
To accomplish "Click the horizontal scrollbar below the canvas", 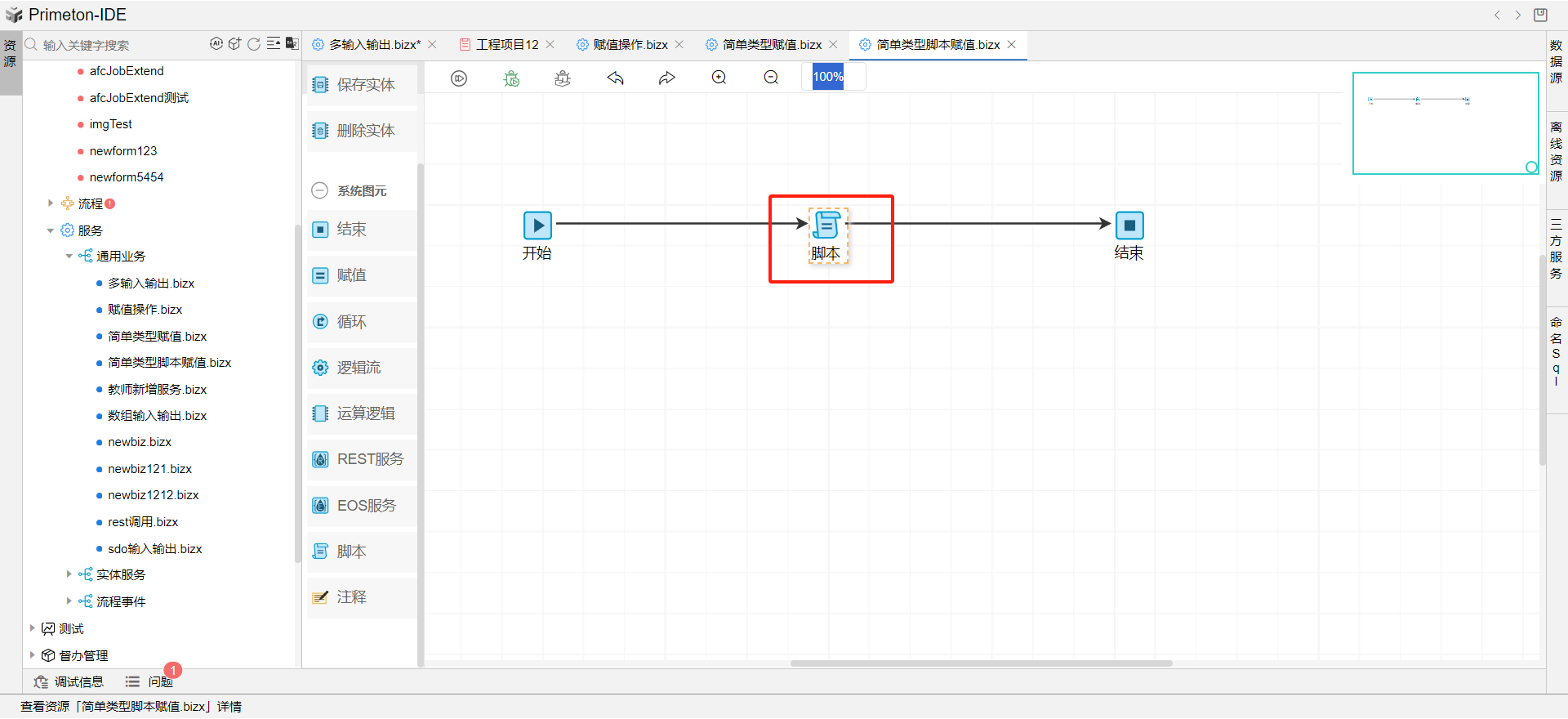I will [981, 663].
